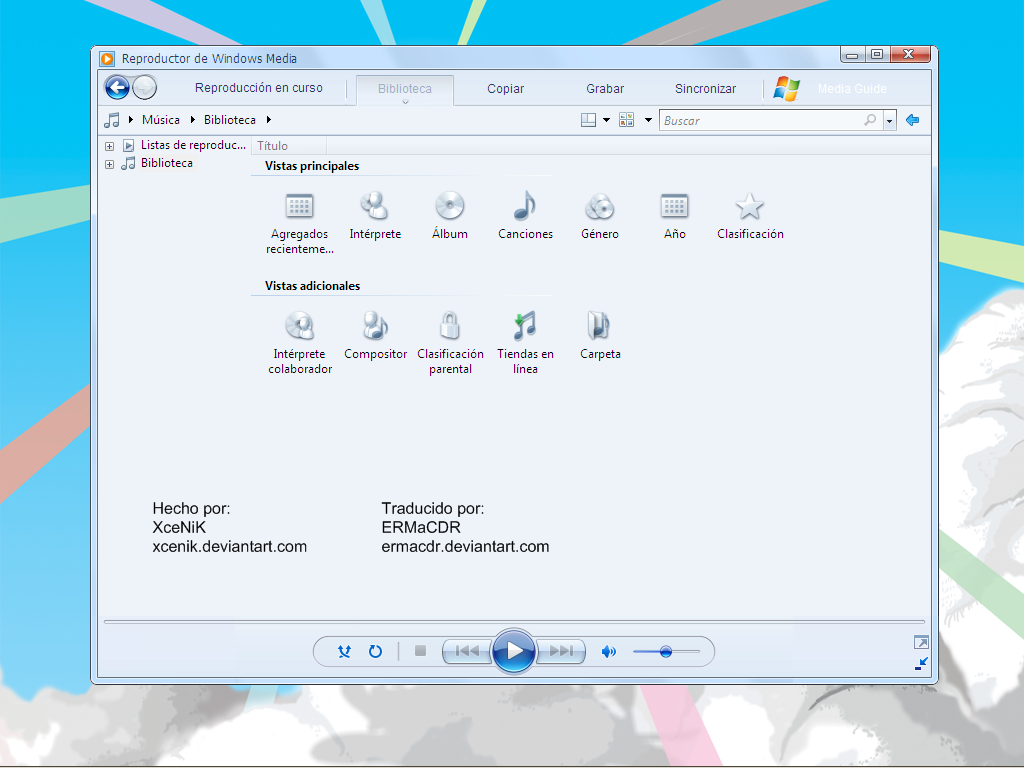The width and height of the screenshot is (1024, 768).
Task: Click the layout options icon
Action: click(x=588, y=120)
